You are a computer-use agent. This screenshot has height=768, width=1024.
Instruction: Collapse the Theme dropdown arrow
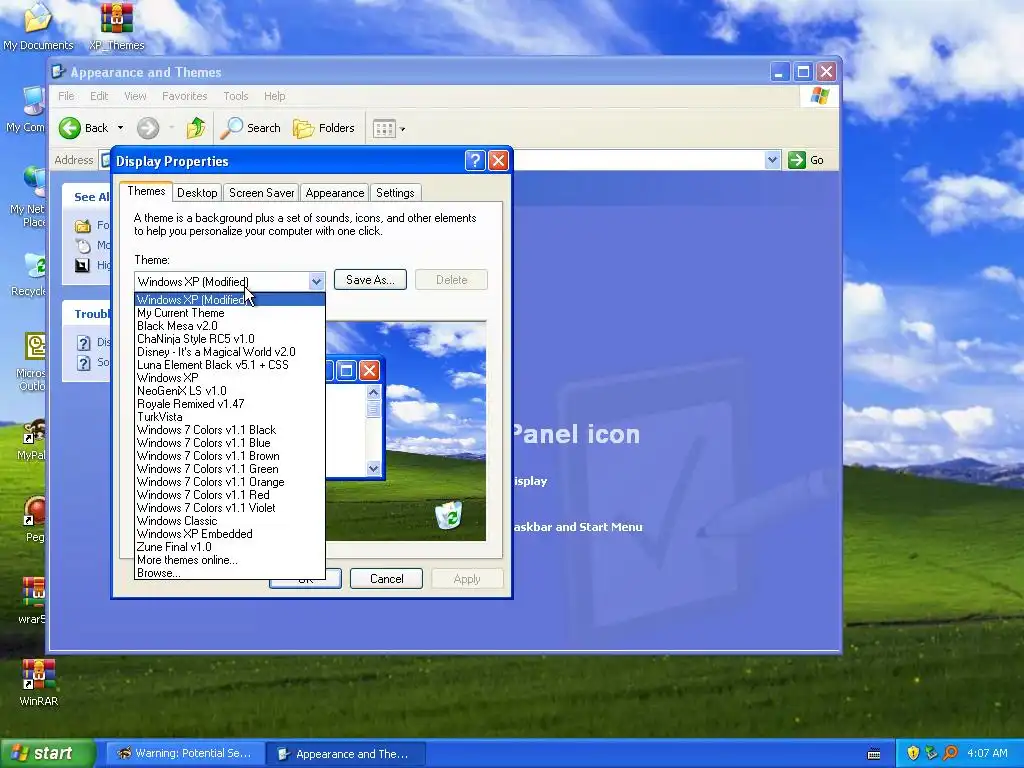316,281
